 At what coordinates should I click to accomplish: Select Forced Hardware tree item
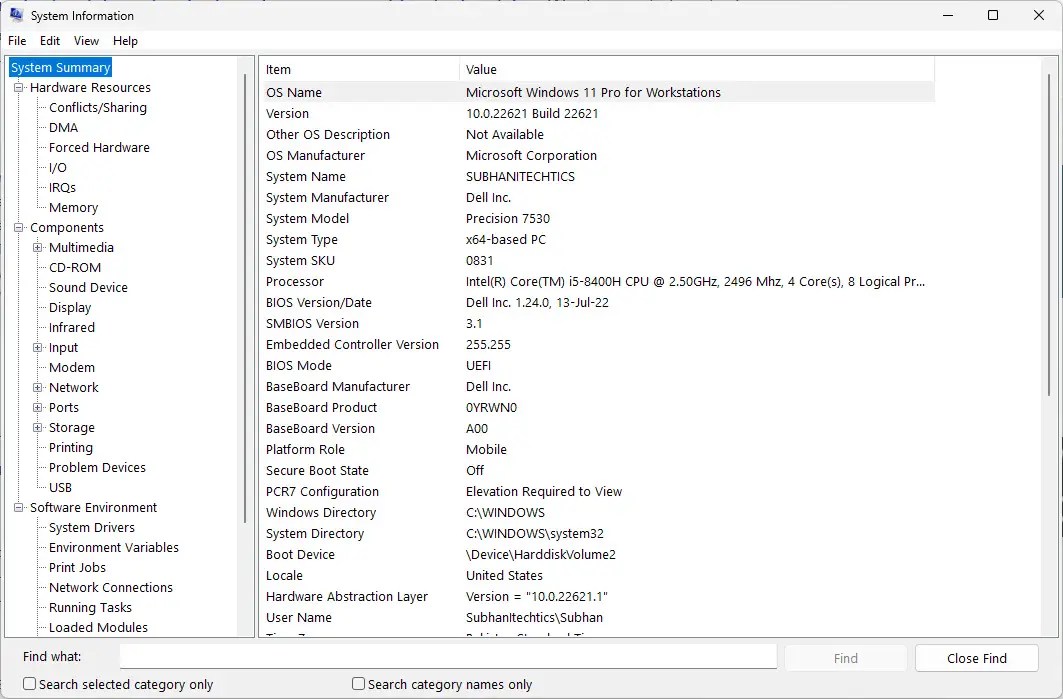(x=99, y=147)
